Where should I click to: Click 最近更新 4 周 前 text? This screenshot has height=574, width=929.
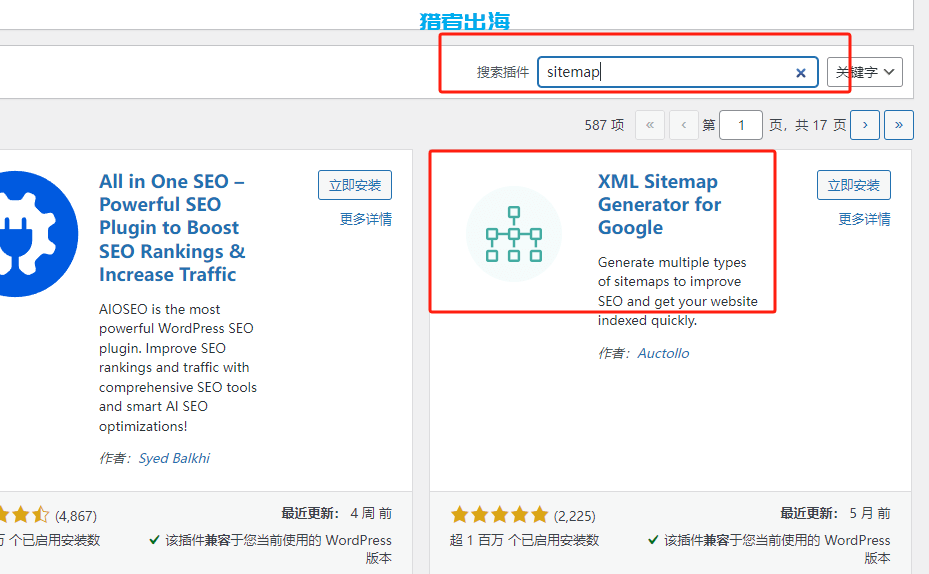(x=337, y=513)
